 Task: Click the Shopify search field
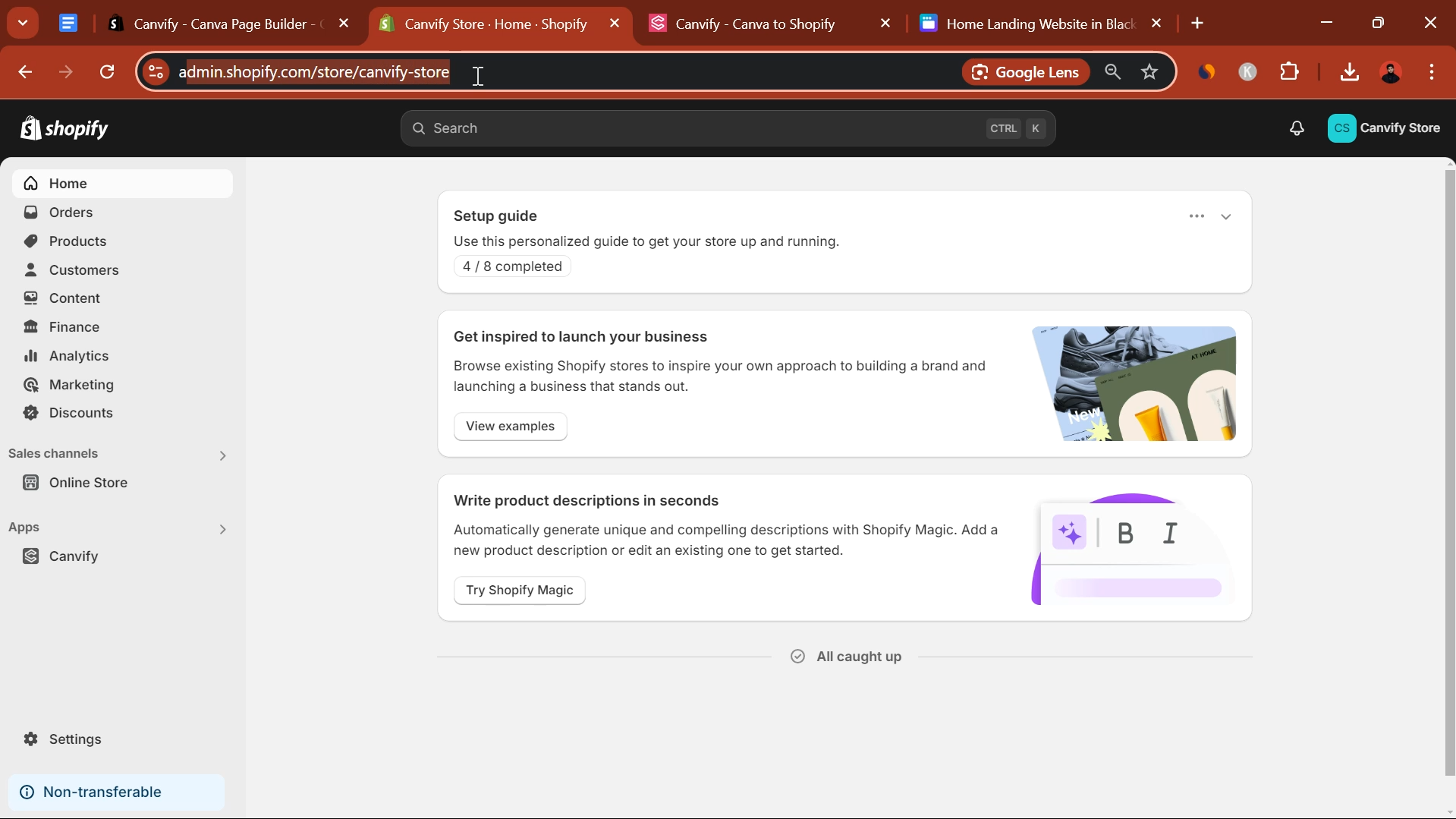pyautogui.click(x=728, y=128)
